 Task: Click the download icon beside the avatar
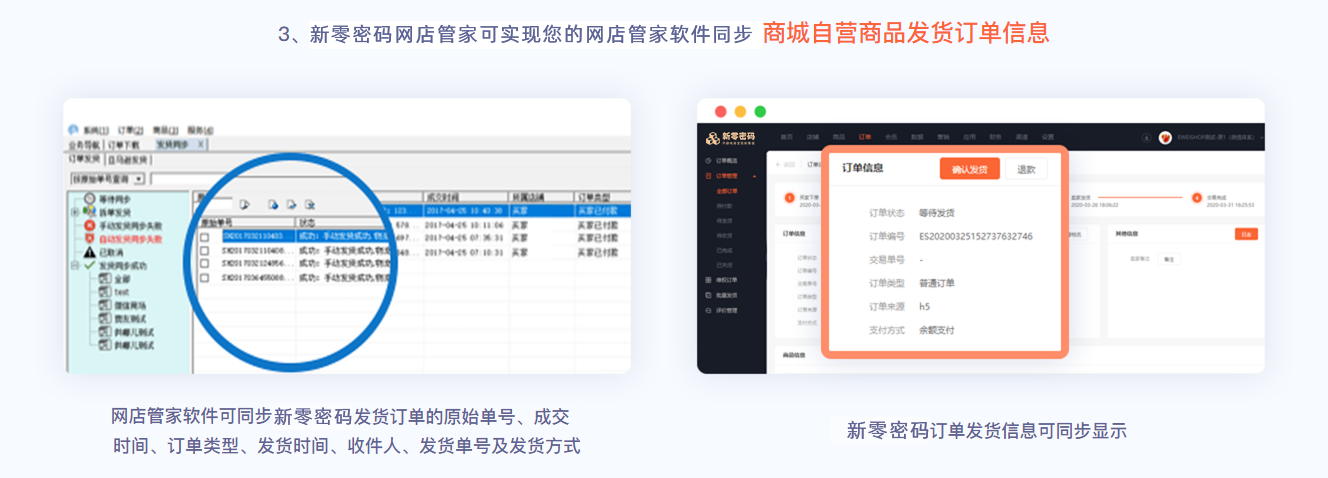coord(1146,137)
